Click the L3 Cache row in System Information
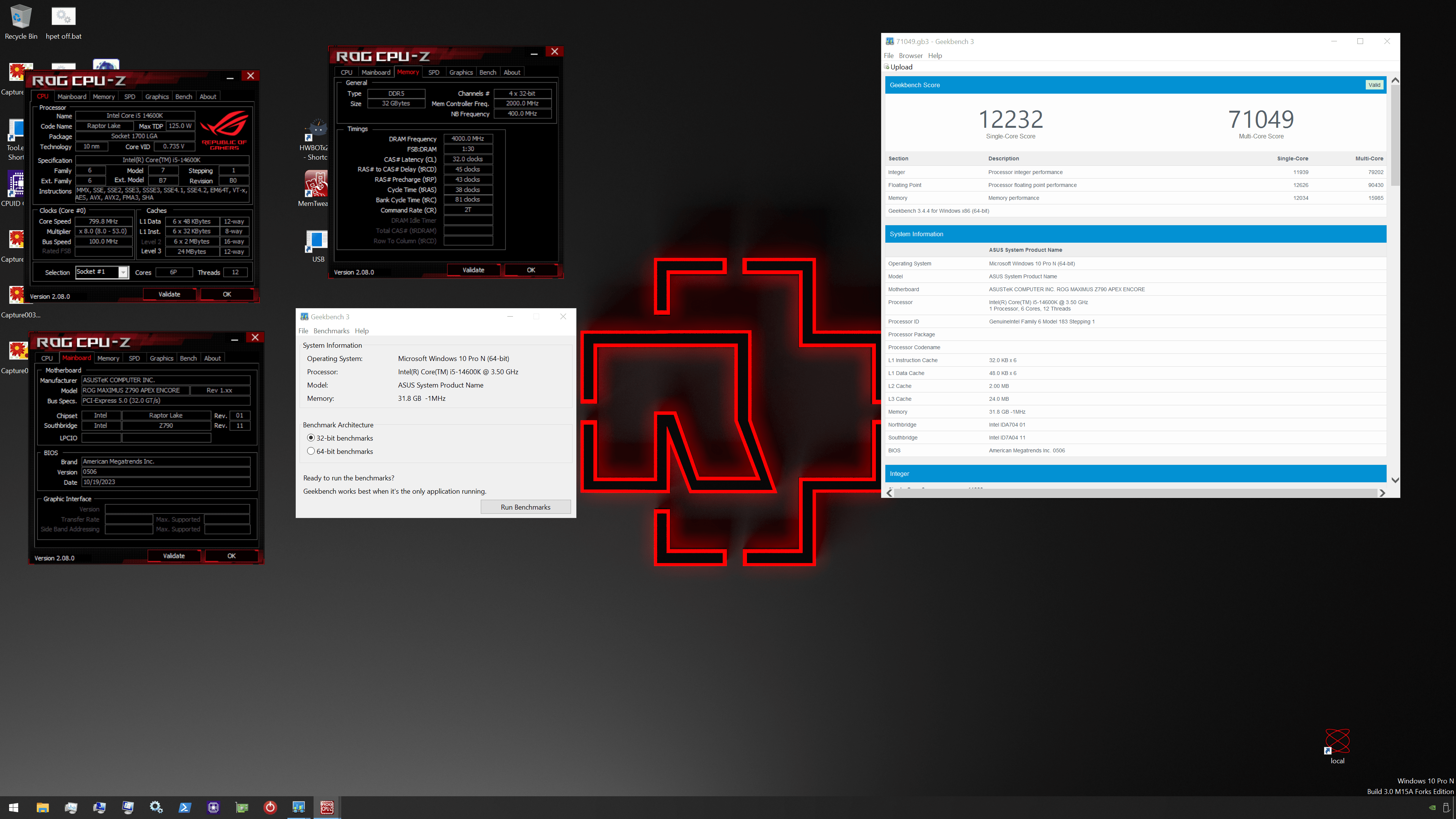Screen dimensions: 1456x819 1136,399
